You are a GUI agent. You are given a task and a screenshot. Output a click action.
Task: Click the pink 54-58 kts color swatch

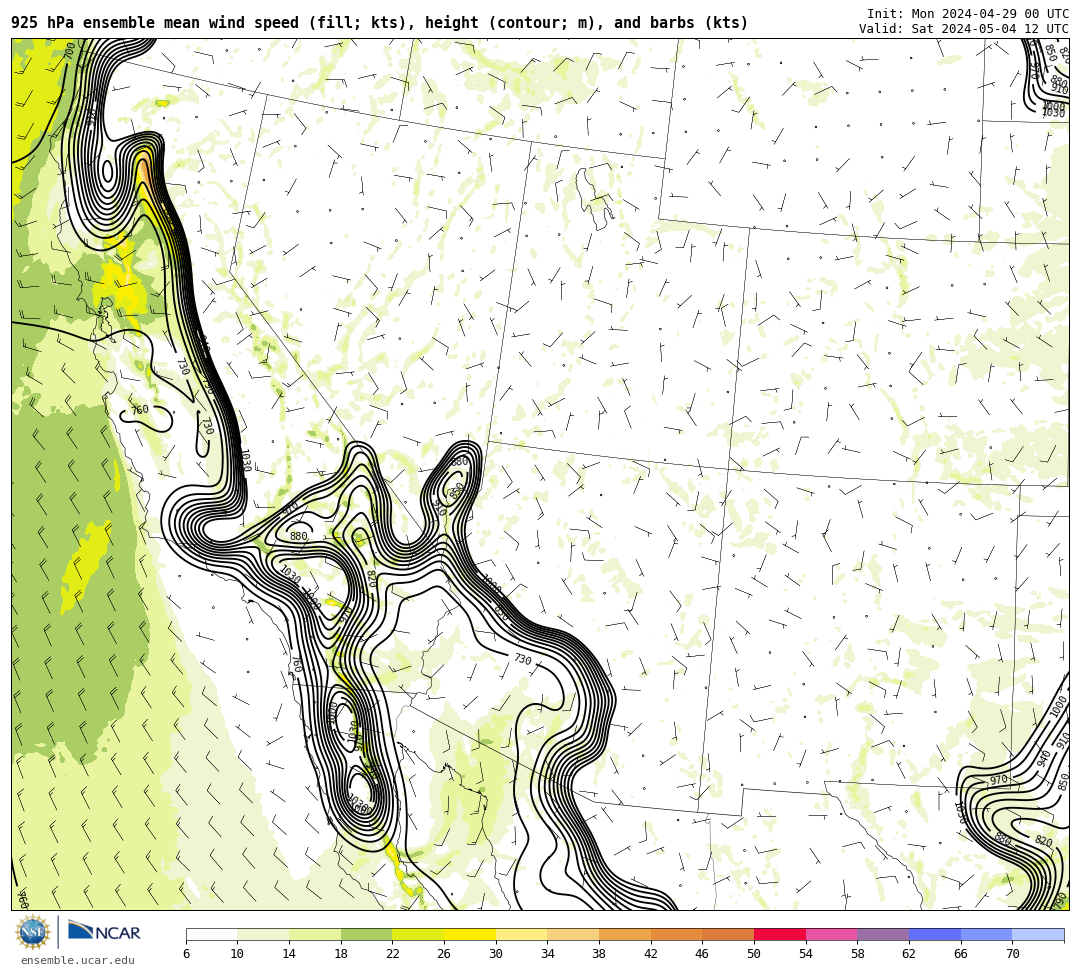(x=831, y=934)
